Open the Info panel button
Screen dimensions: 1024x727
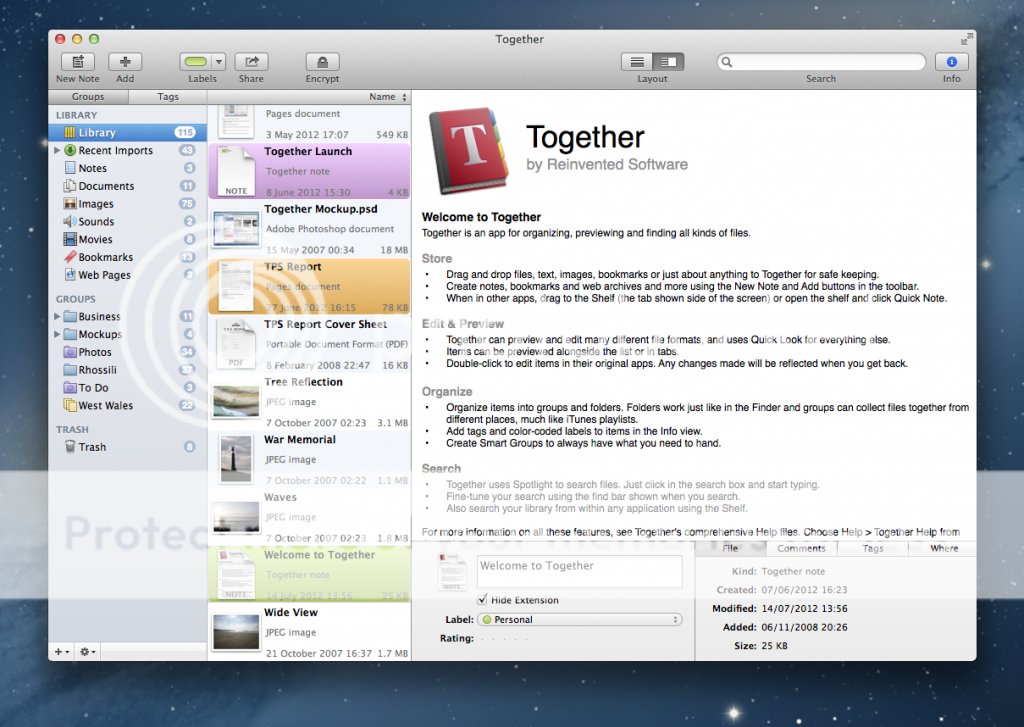(951, 62)
